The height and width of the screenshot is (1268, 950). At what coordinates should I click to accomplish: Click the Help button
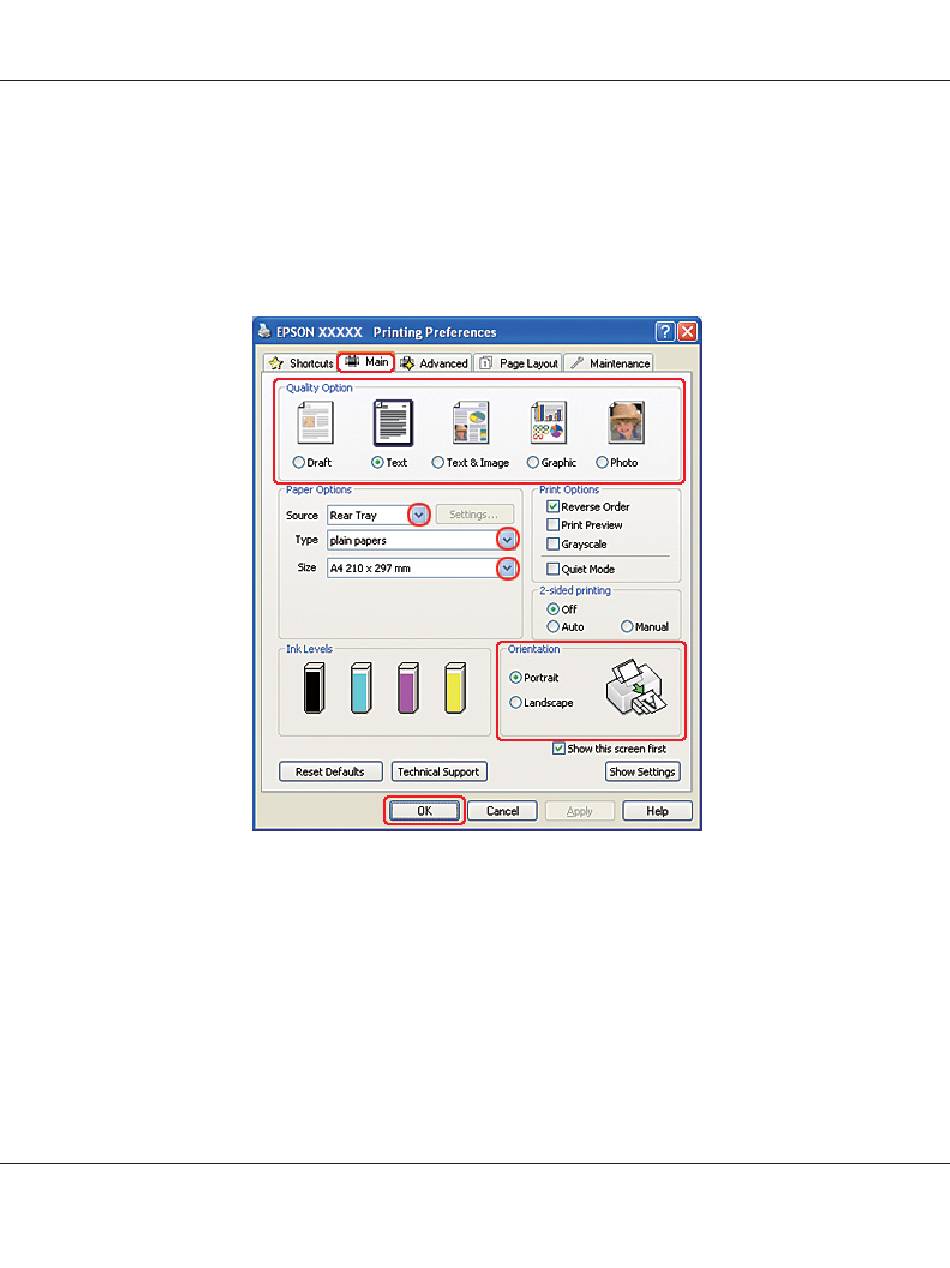tap(657, 811)
